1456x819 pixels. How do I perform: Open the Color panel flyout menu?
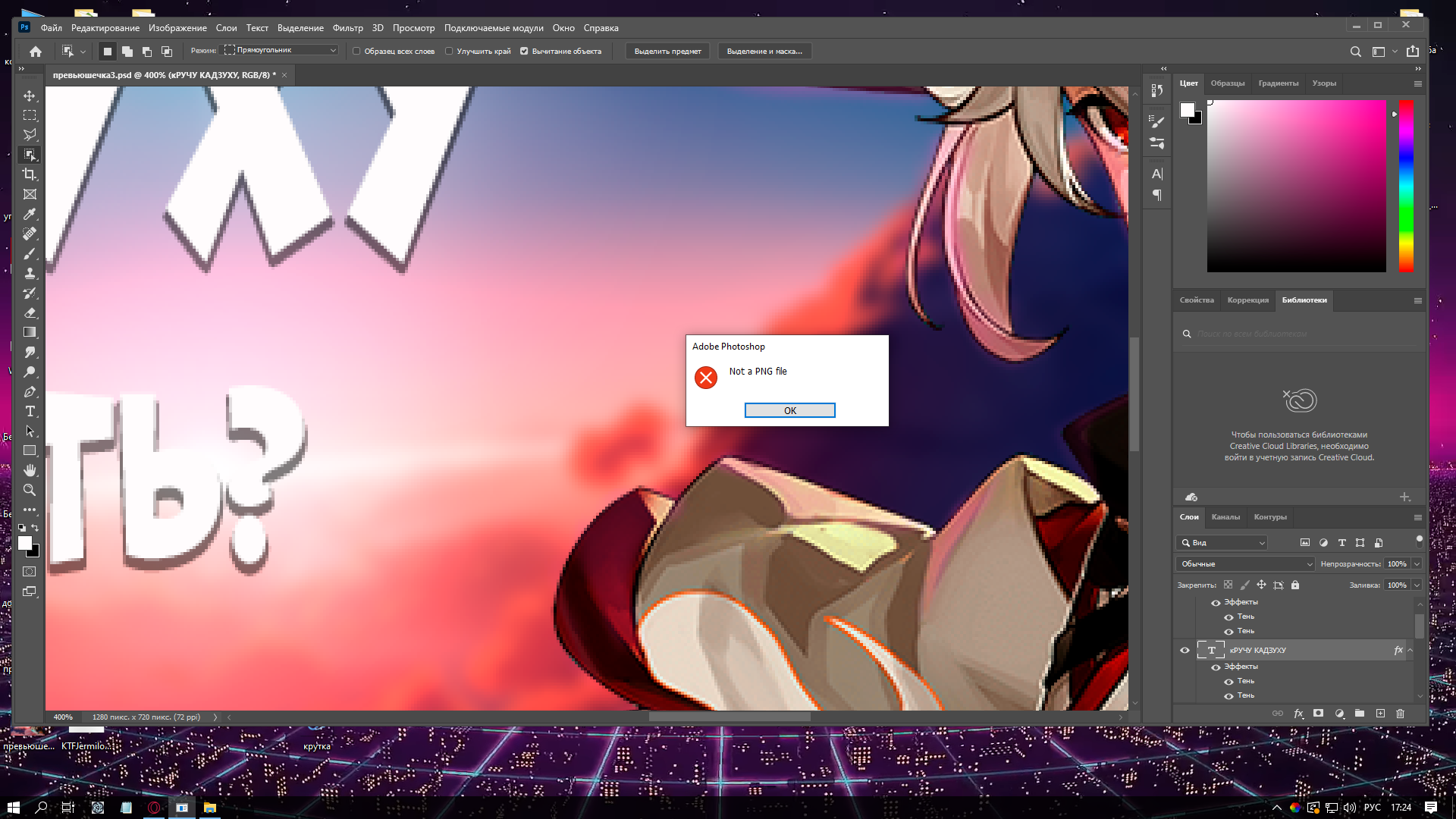click(1417, 83)
